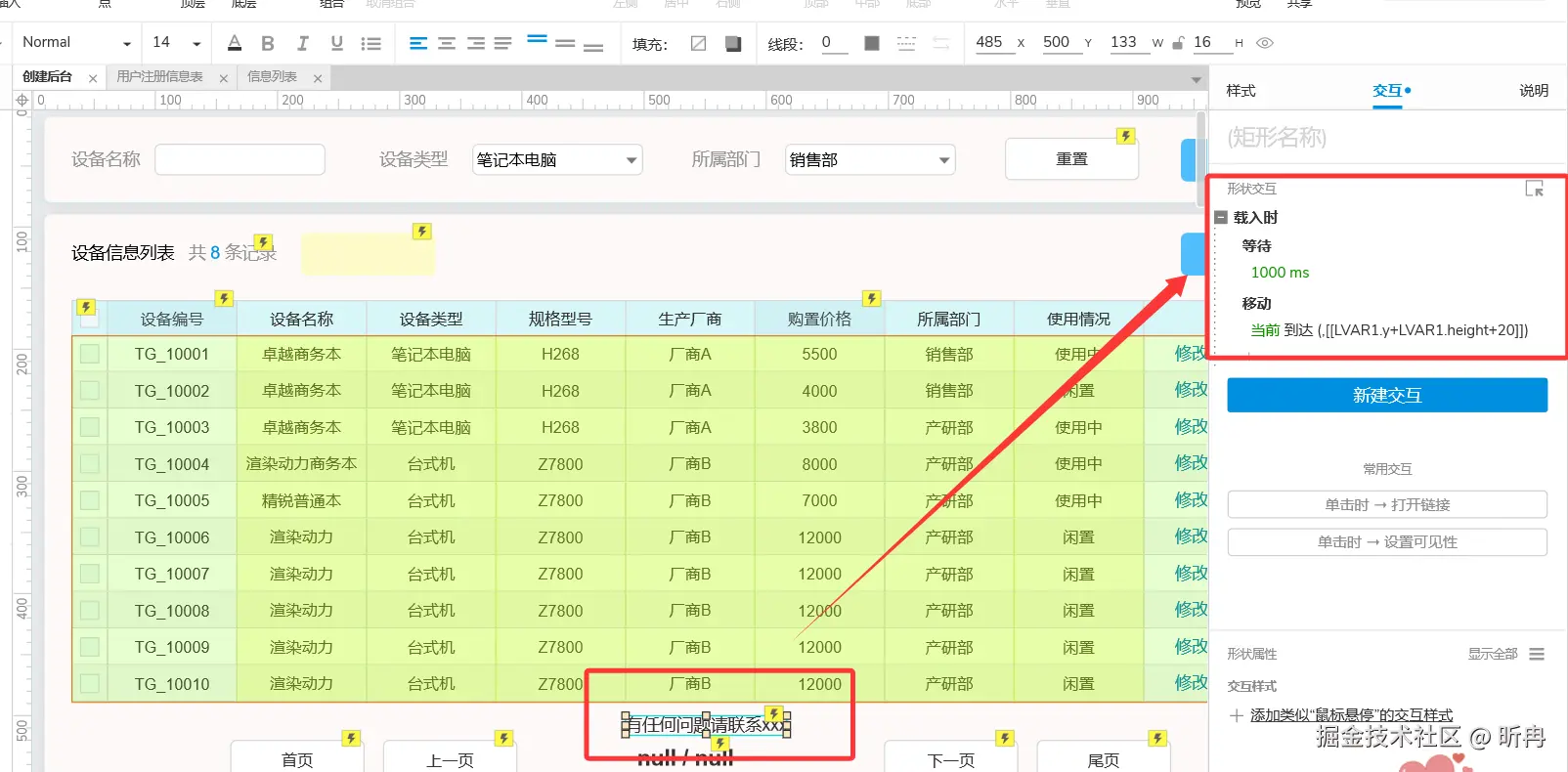The width and height of the screenshot is (1568, 772).
Task: Click the 新建交互 button
Action: point(1387,395)
